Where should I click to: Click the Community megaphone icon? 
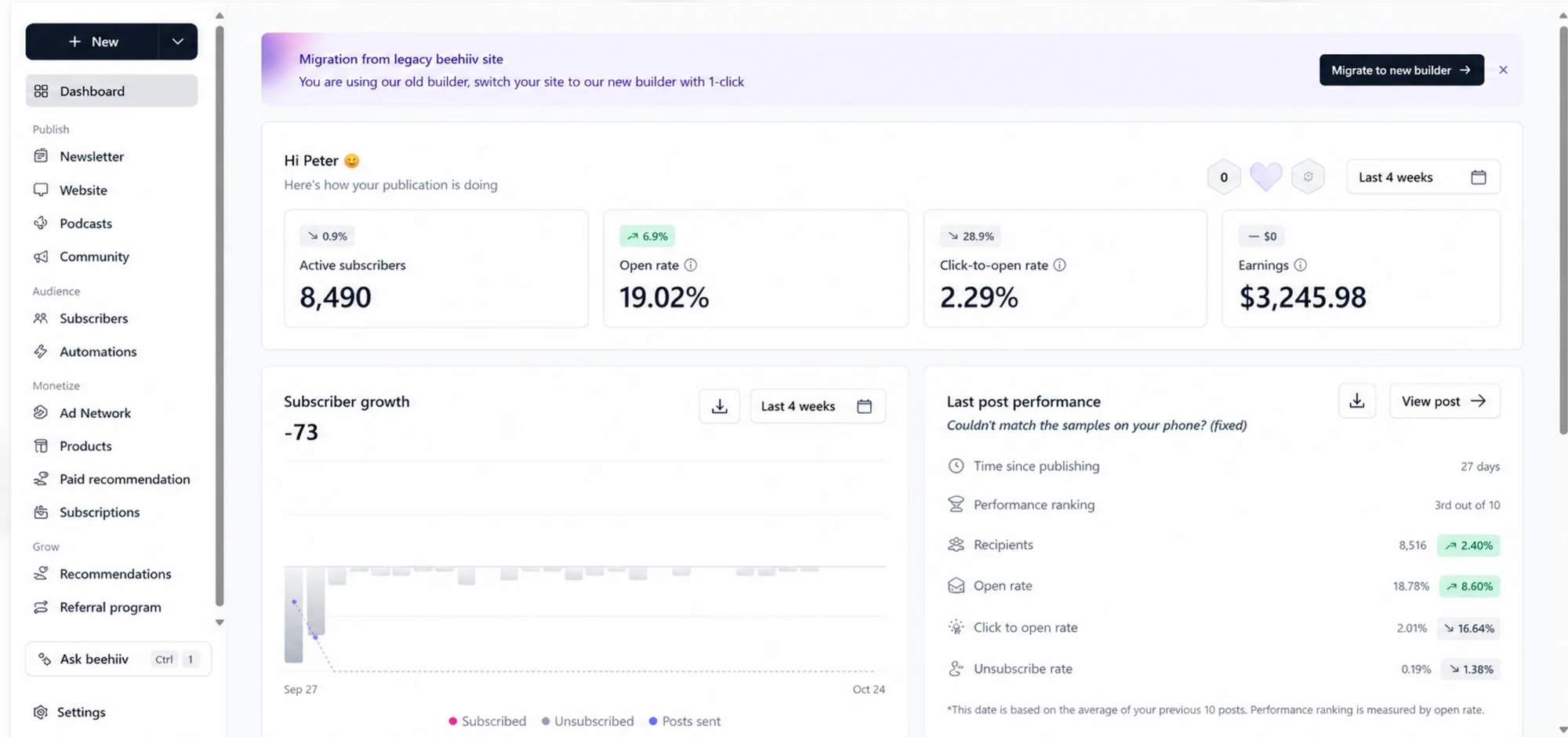[41, 256]
